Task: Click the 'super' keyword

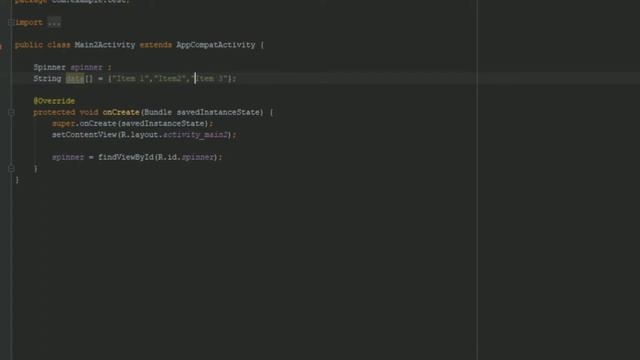Action: click(63, 123)
